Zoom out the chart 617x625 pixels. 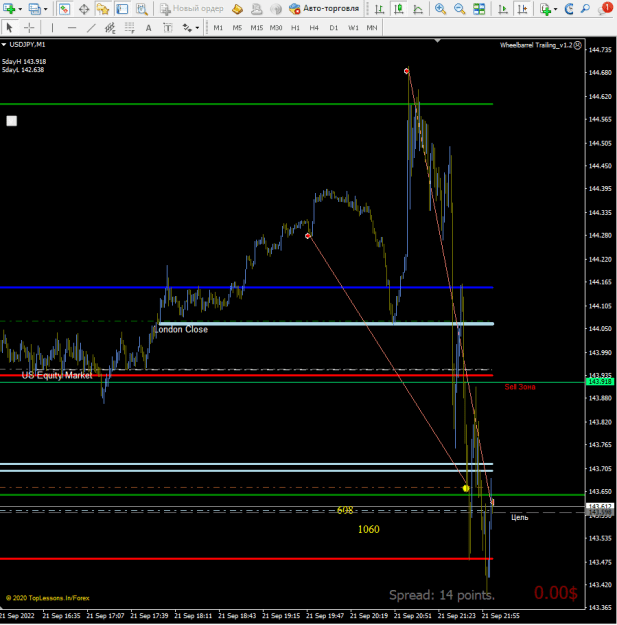coord(460,9)
